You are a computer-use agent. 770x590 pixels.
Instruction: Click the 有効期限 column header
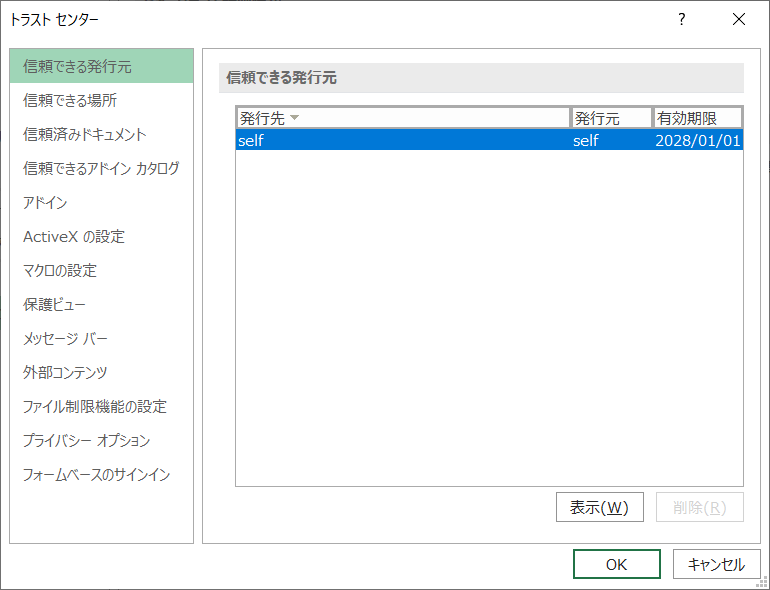click(x=697, y=118)
